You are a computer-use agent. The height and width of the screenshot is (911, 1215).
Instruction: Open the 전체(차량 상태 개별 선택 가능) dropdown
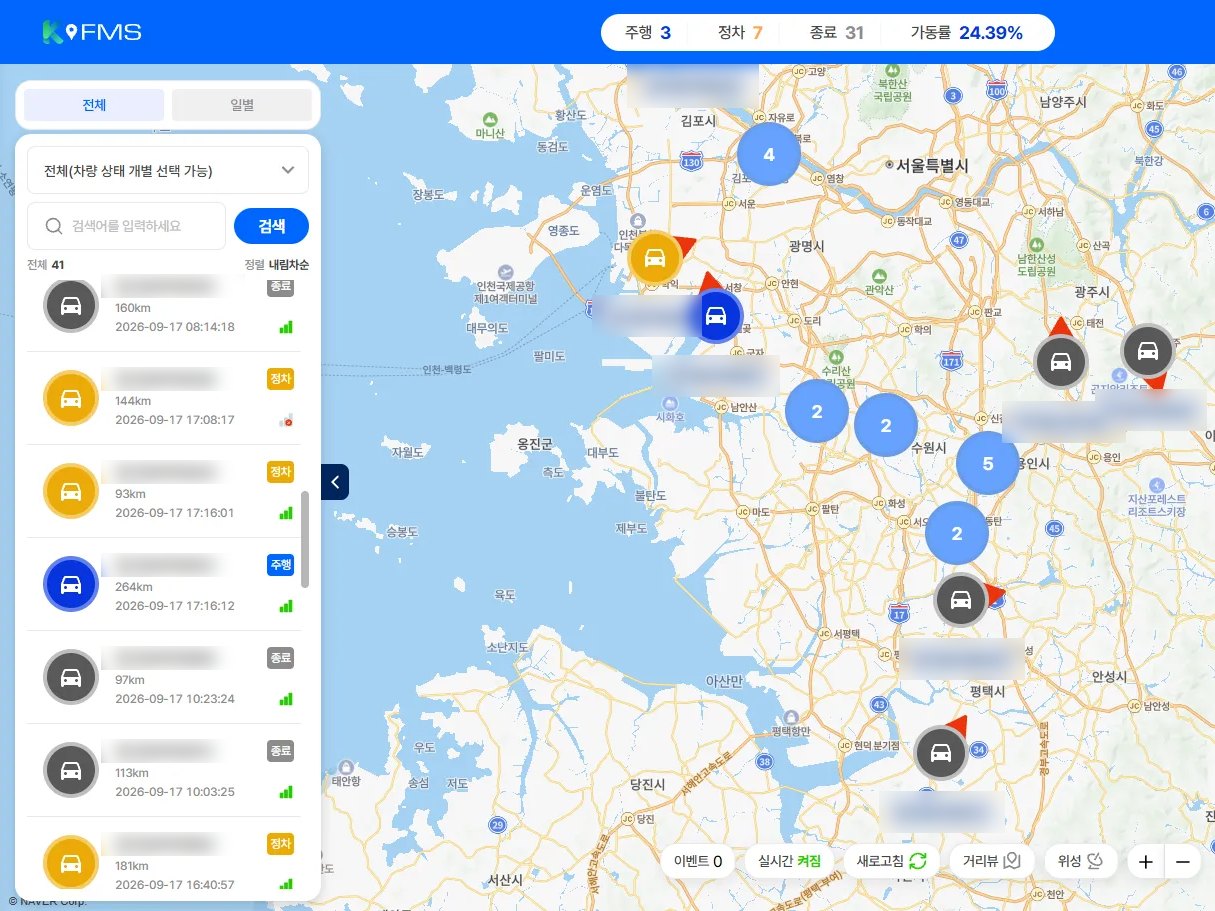pyautogui.click(x=168, y=170)
